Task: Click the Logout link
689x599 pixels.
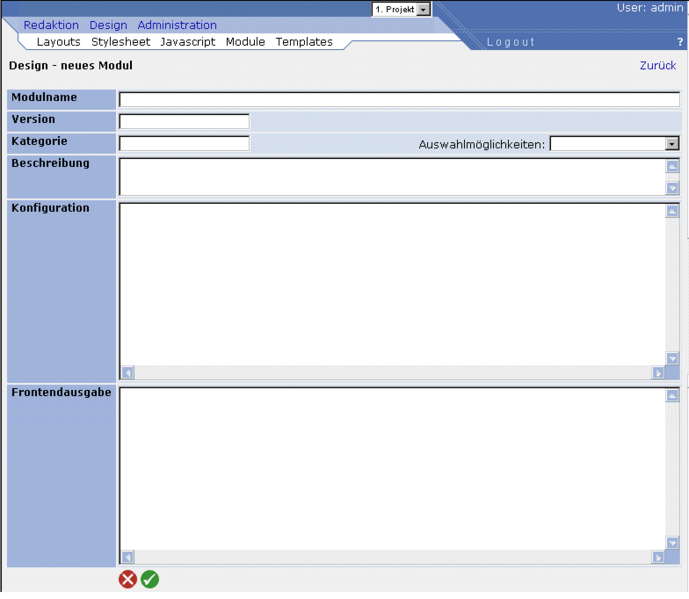Action: pos(511,42)
